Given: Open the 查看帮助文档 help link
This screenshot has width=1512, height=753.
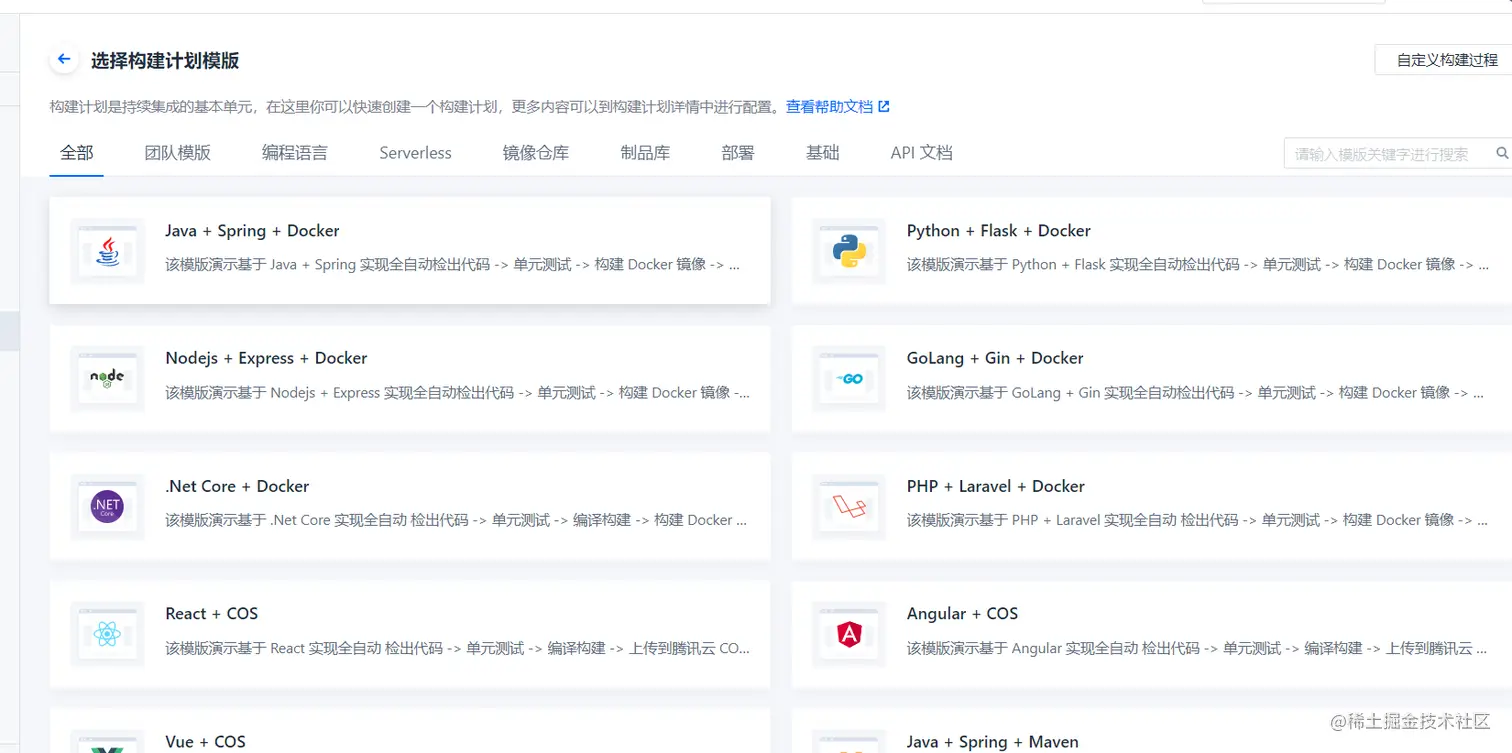Looking at the screenshot, I should [829, 106].
